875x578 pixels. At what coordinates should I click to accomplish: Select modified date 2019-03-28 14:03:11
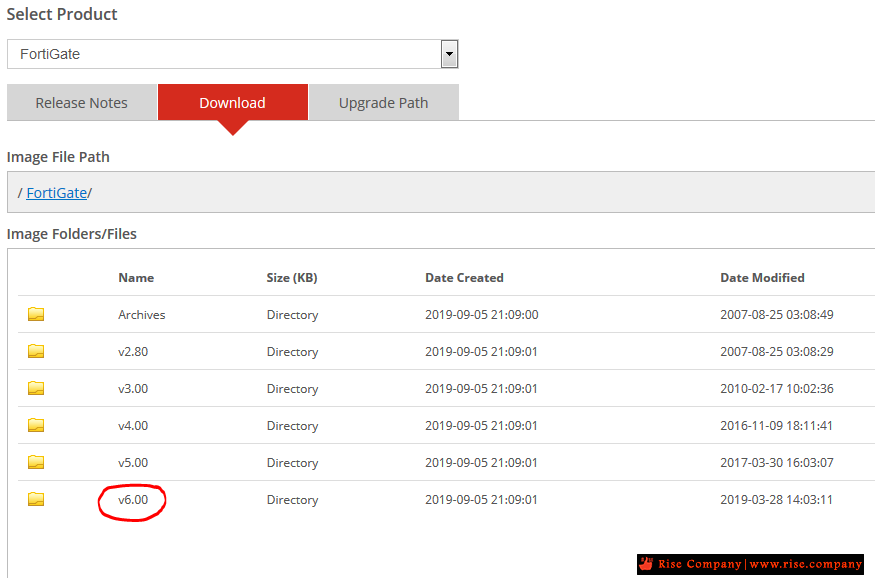pyautogui.click(x=776, y=499)
